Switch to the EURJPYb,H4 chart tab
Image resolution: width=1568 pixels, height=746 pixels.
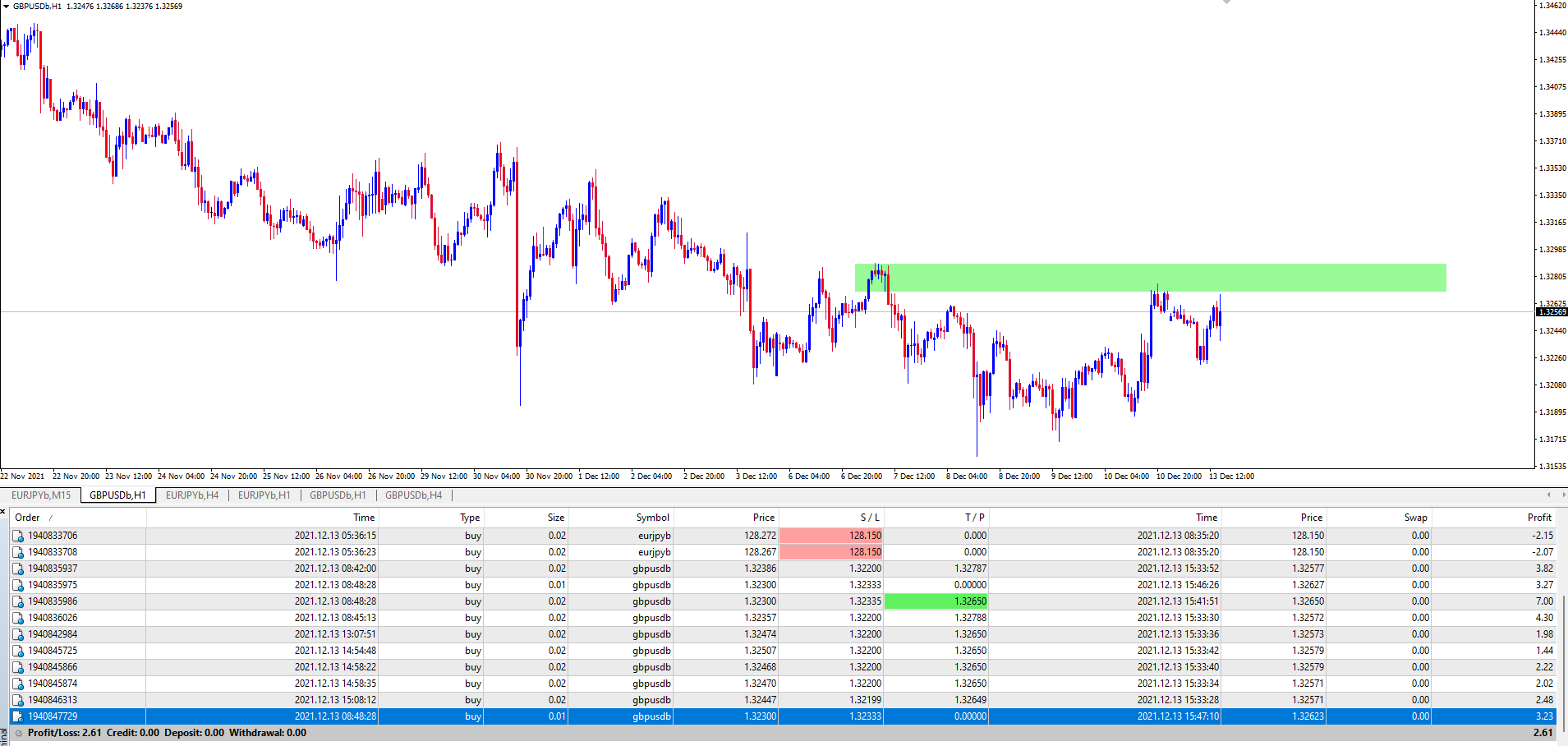pyautogui.click(x=192, y=495)
